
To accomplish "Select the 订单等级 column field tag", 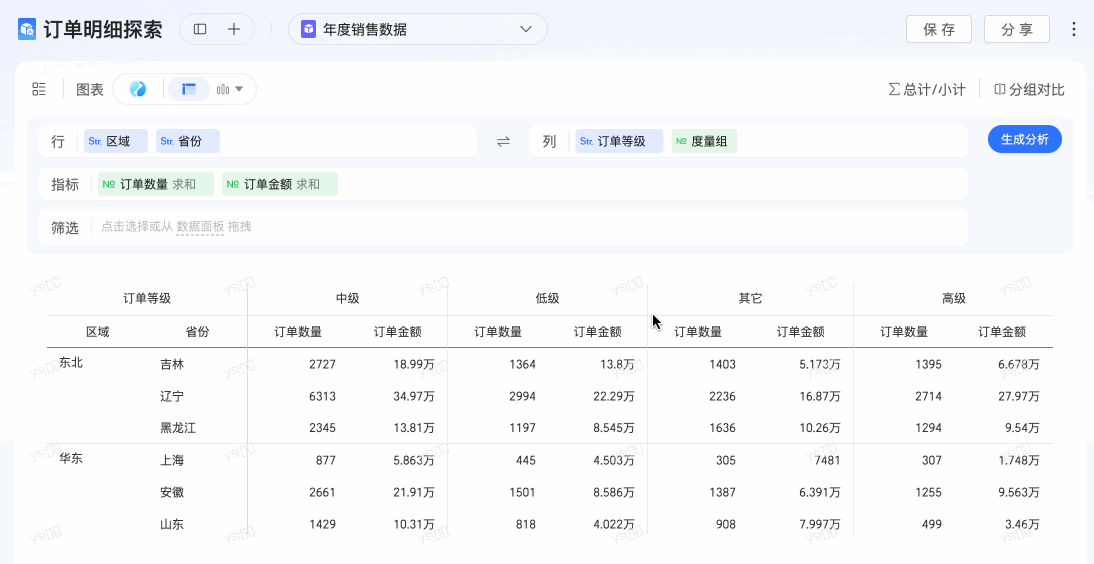I will [620, 141].
